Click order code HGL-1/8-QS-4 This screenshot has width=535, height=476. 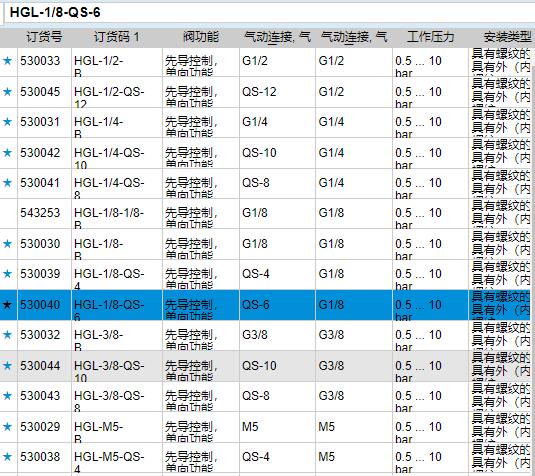pos(109,278)
